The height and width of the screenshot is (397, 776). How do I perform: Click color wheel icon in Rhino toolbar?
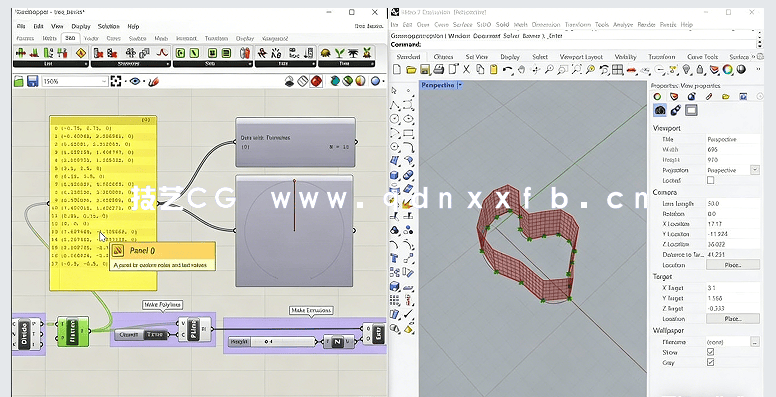point(727,70)
